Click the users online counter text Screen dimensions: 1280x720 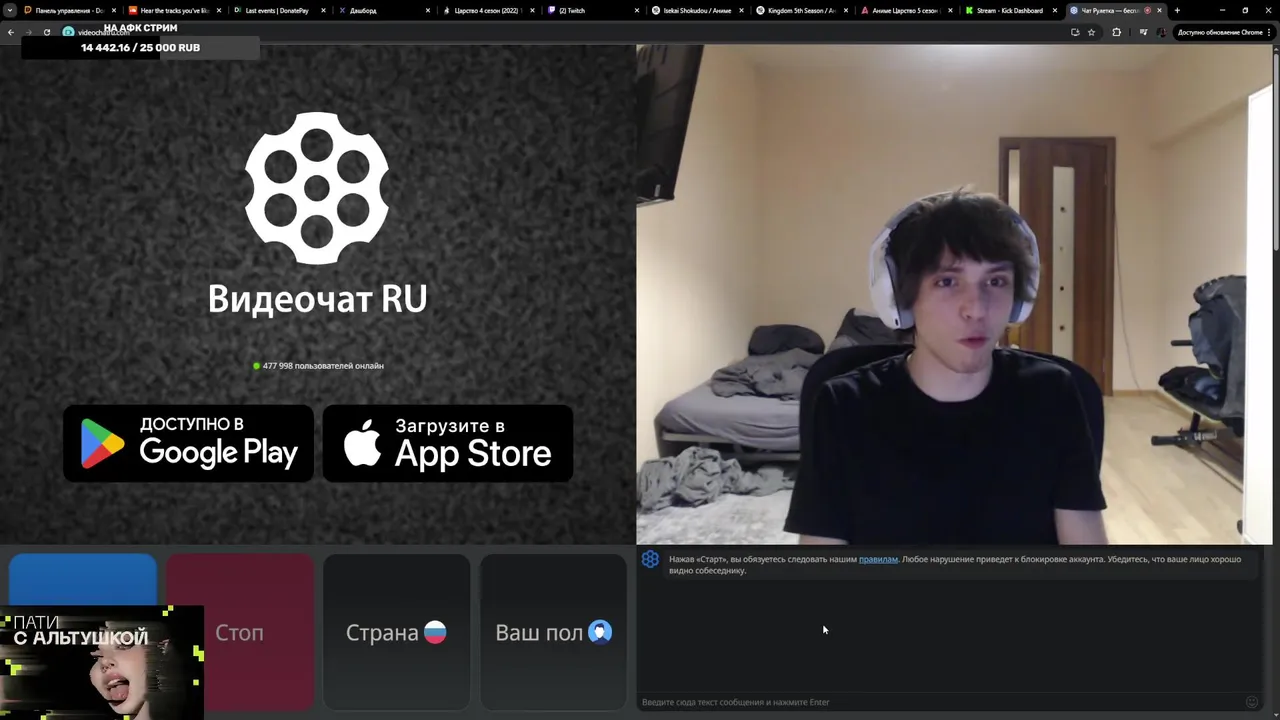pyautogui.click(x=323, y=366)
